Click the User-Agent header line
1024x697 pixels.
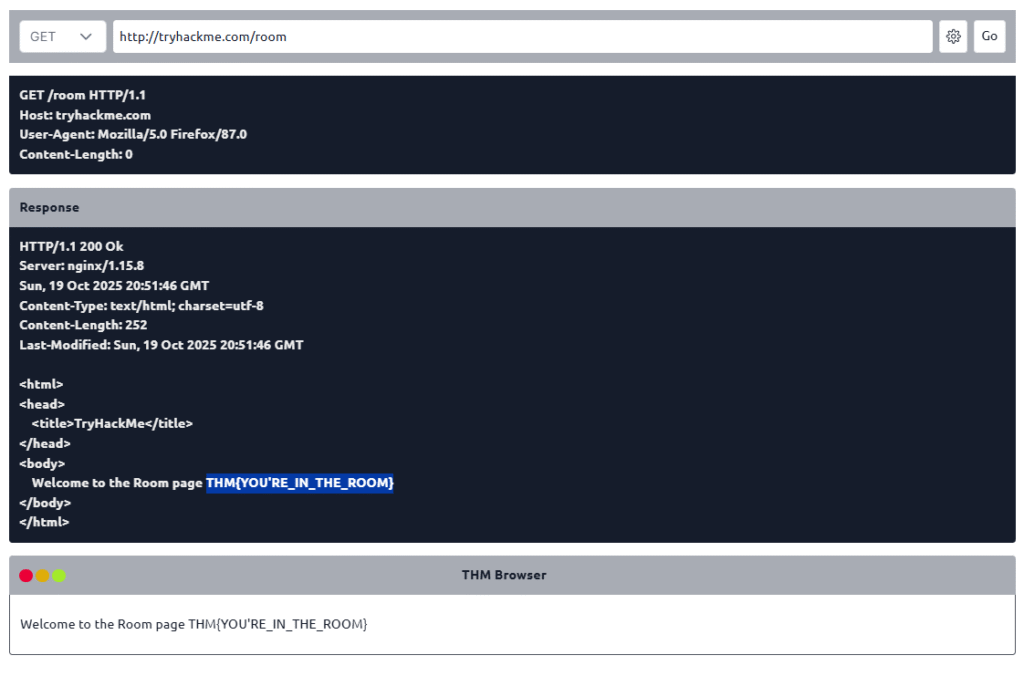[x=133, y=134]
